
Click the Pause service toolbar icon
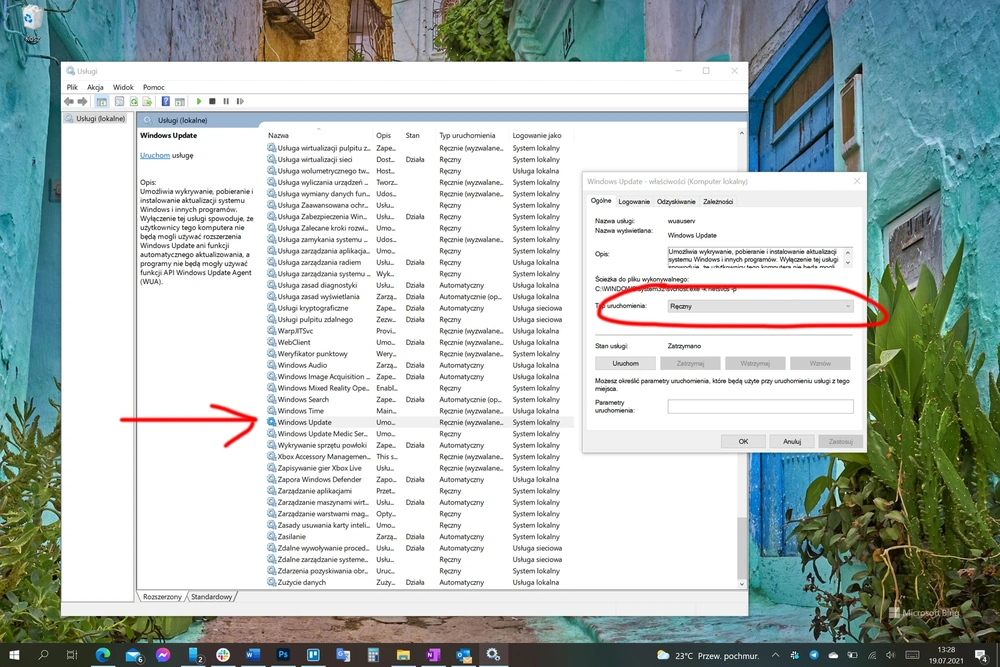tap(226, 101)
